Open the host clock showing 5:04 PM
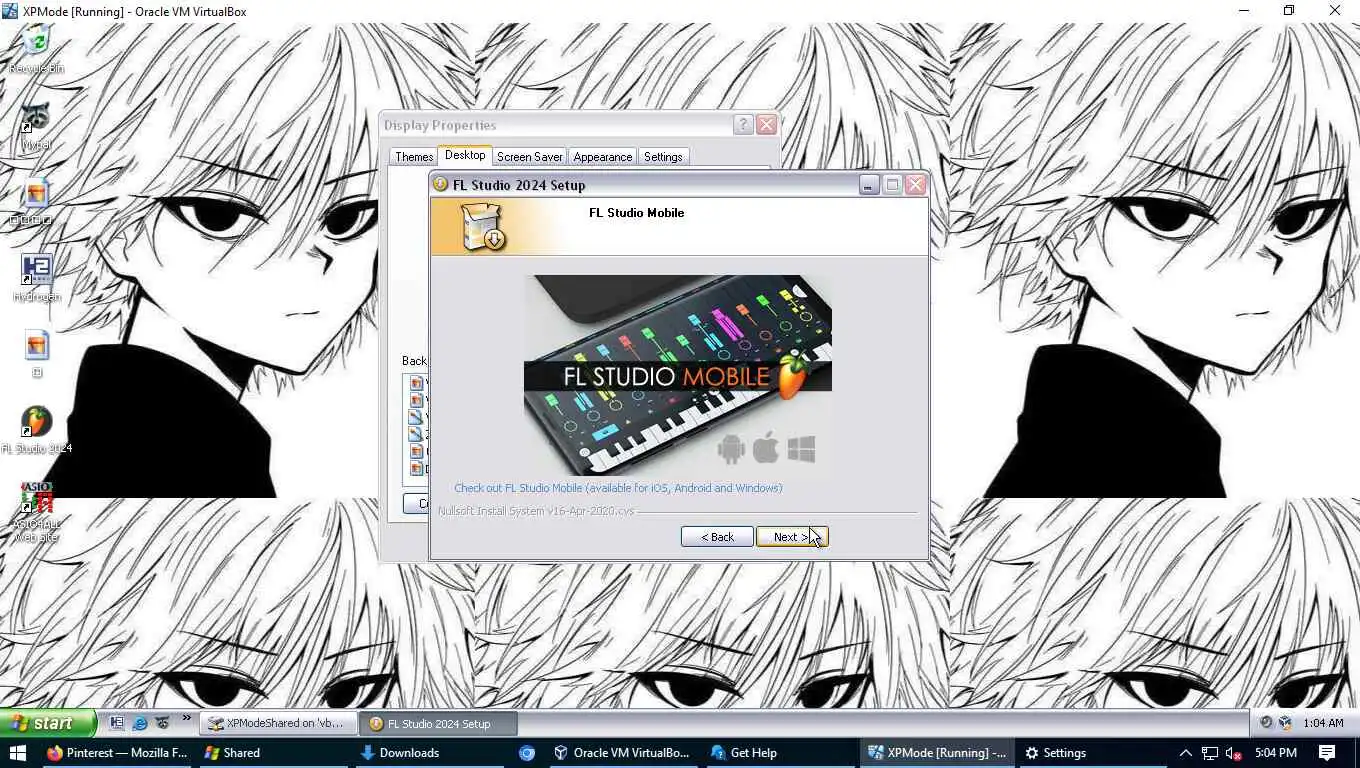Image resolution: width=1360 pixels, height=768 pixels. (1275, 753)
